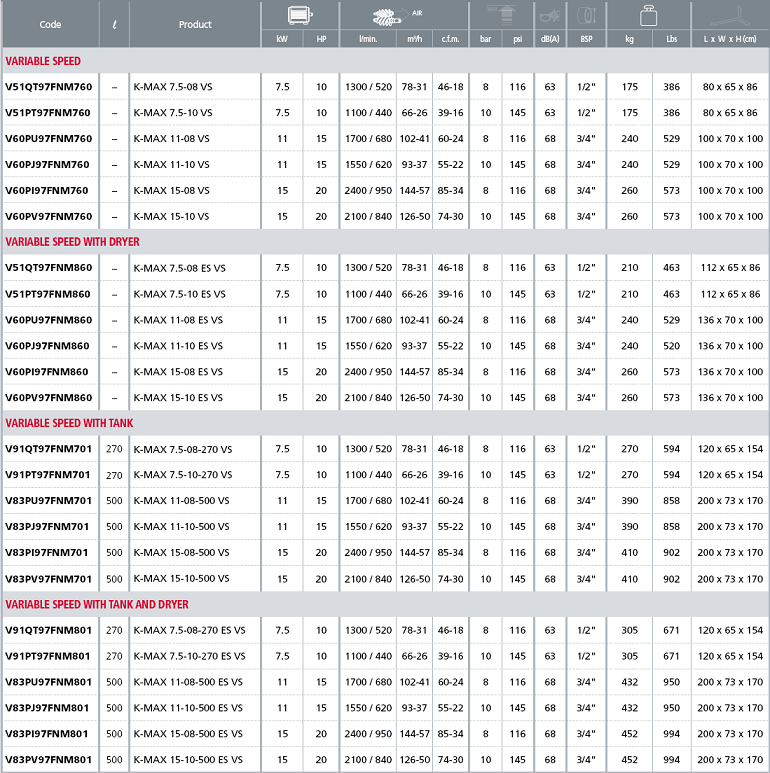
Task: Click '1/2"' BSP value in row V51PT97FNM860
Action: tap(586, 294)
